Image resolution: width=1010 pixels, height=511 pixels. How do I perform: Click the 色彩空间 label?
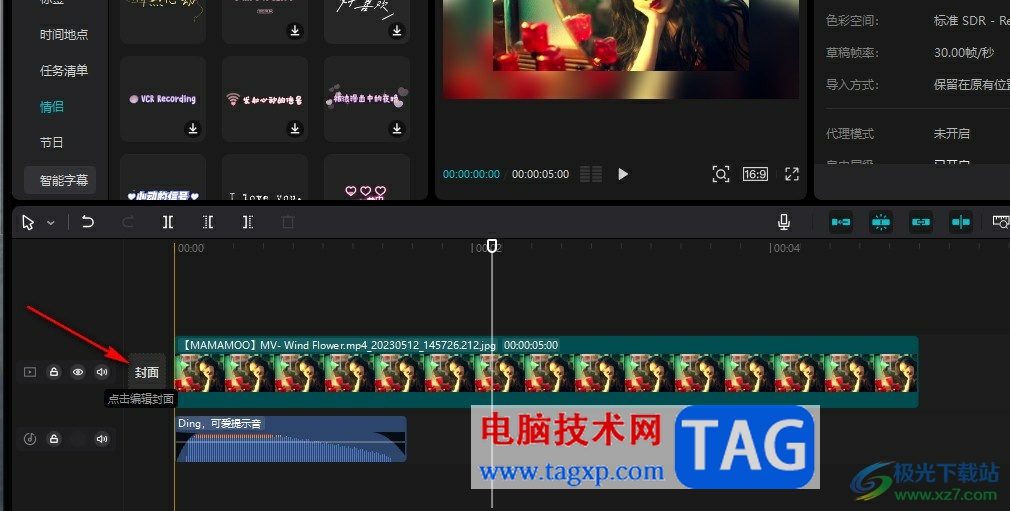(x=852, y=21)
